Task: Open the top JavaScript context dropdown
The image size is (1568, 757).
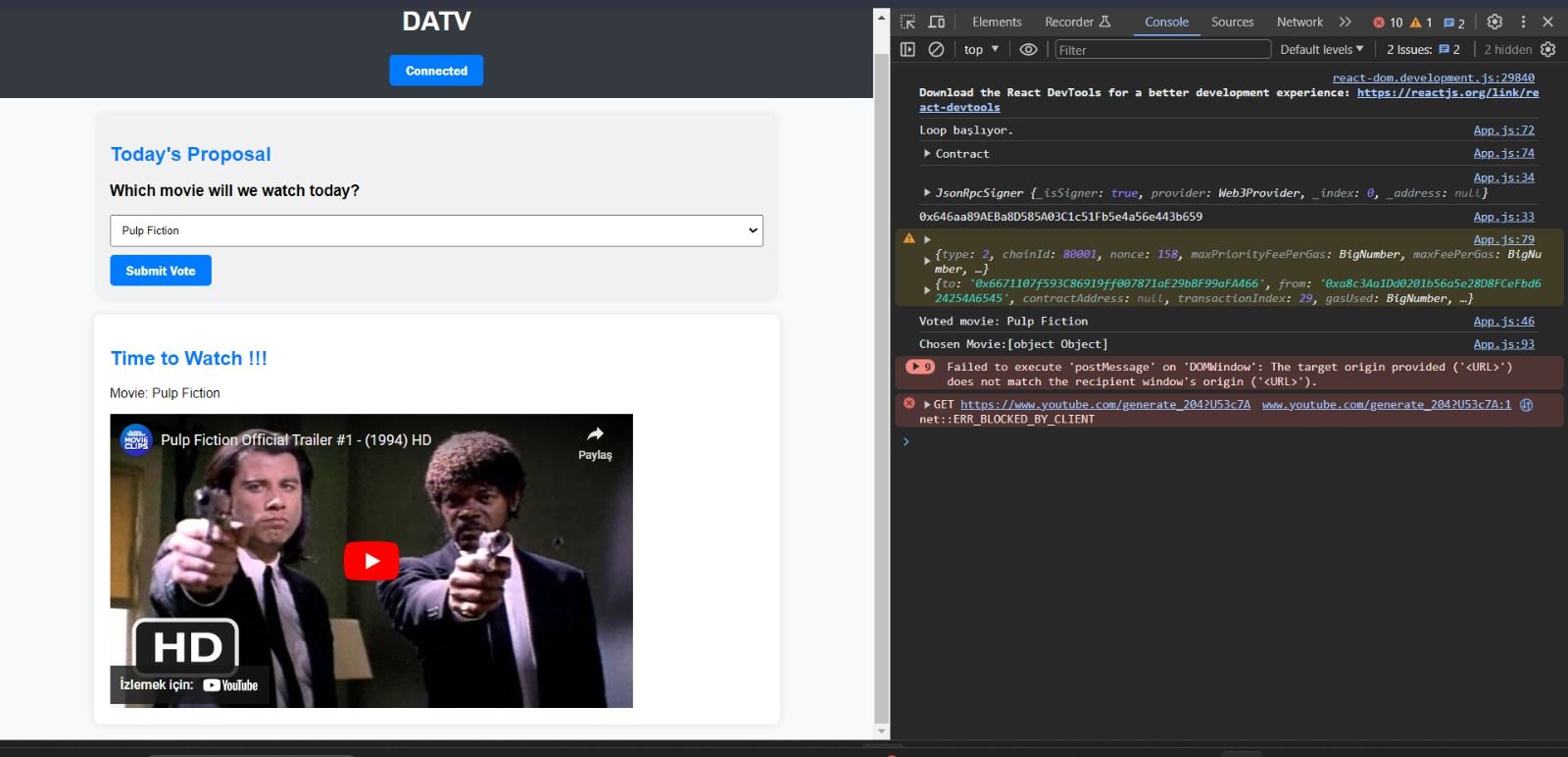Action: pos(981,49)
